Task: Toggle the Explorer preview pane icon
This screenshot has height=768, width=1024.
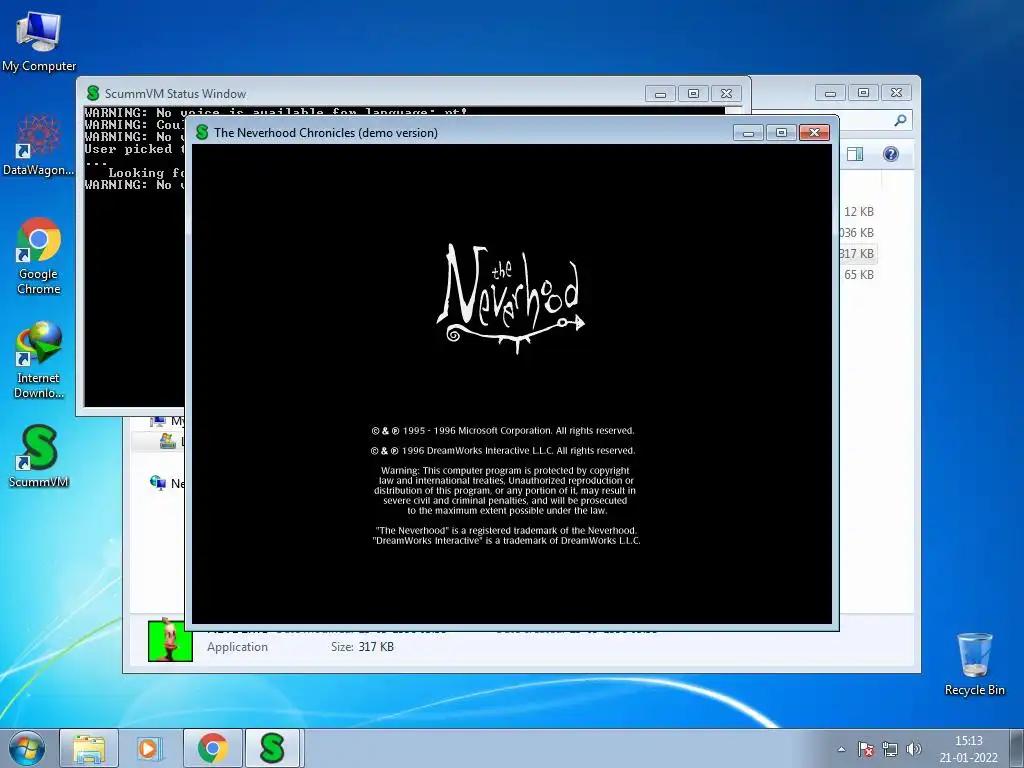Action: [855, 154]
